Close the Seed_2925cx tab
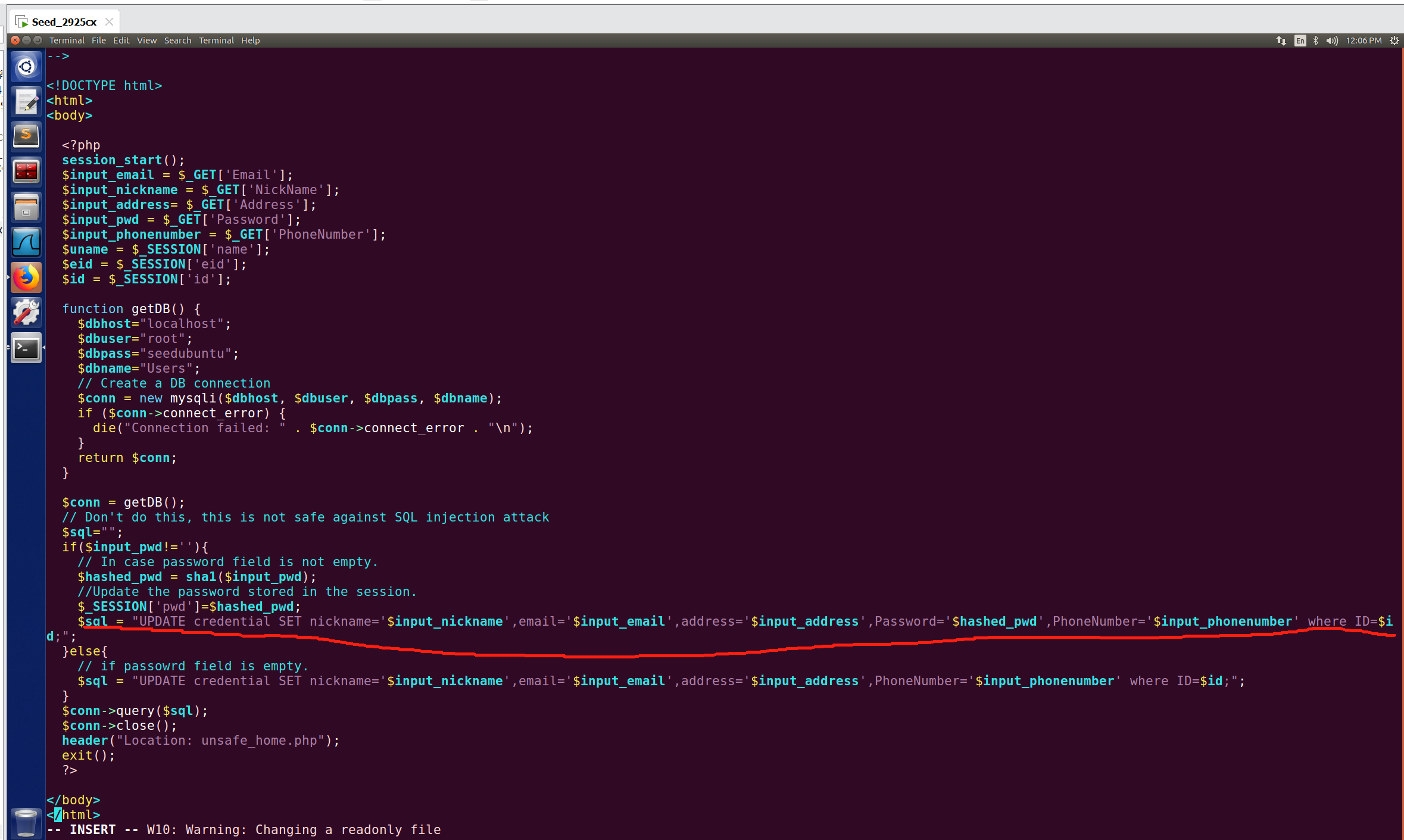Screen dimensions: 1404x840 [109, 21]
